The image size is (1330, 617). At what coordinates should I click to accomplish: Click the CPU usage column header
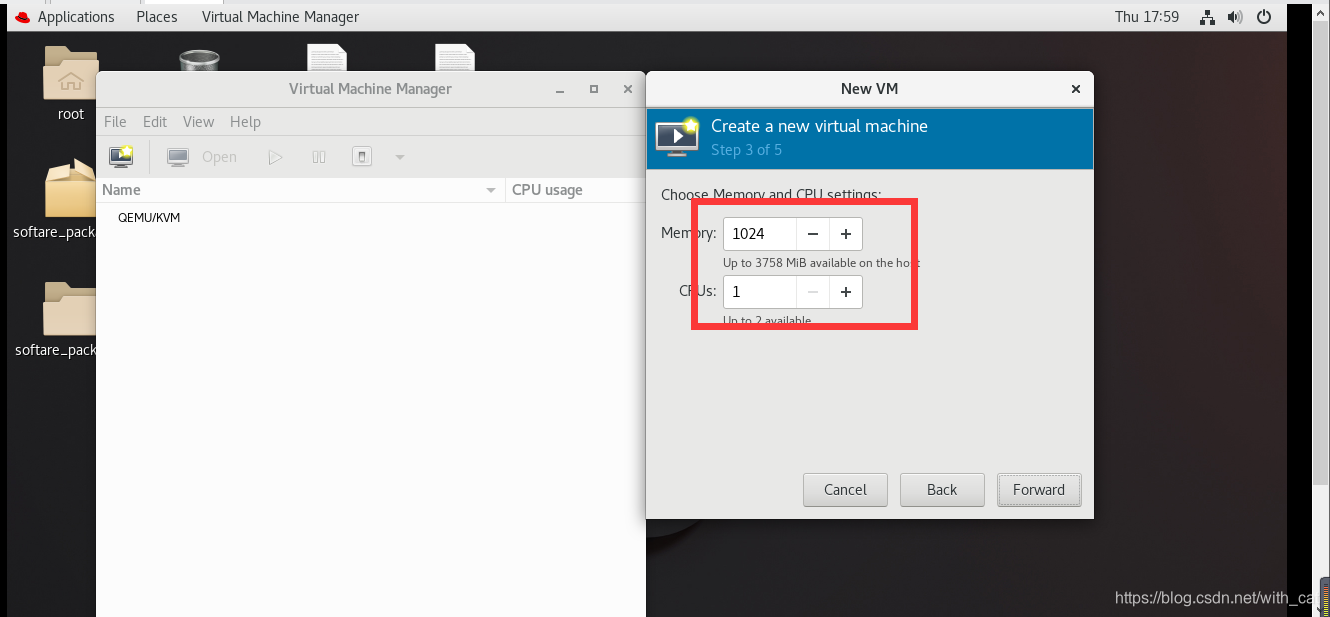[x=575, y=190]
